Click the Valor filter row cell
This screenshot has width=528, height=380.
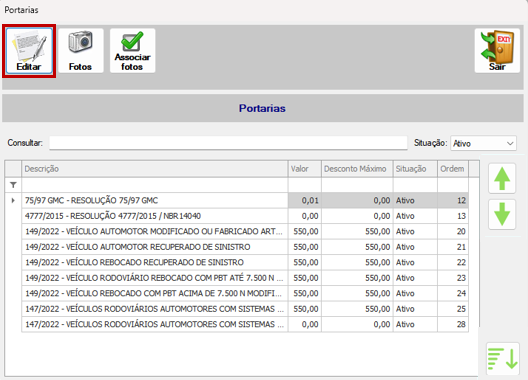pos(305,185)
